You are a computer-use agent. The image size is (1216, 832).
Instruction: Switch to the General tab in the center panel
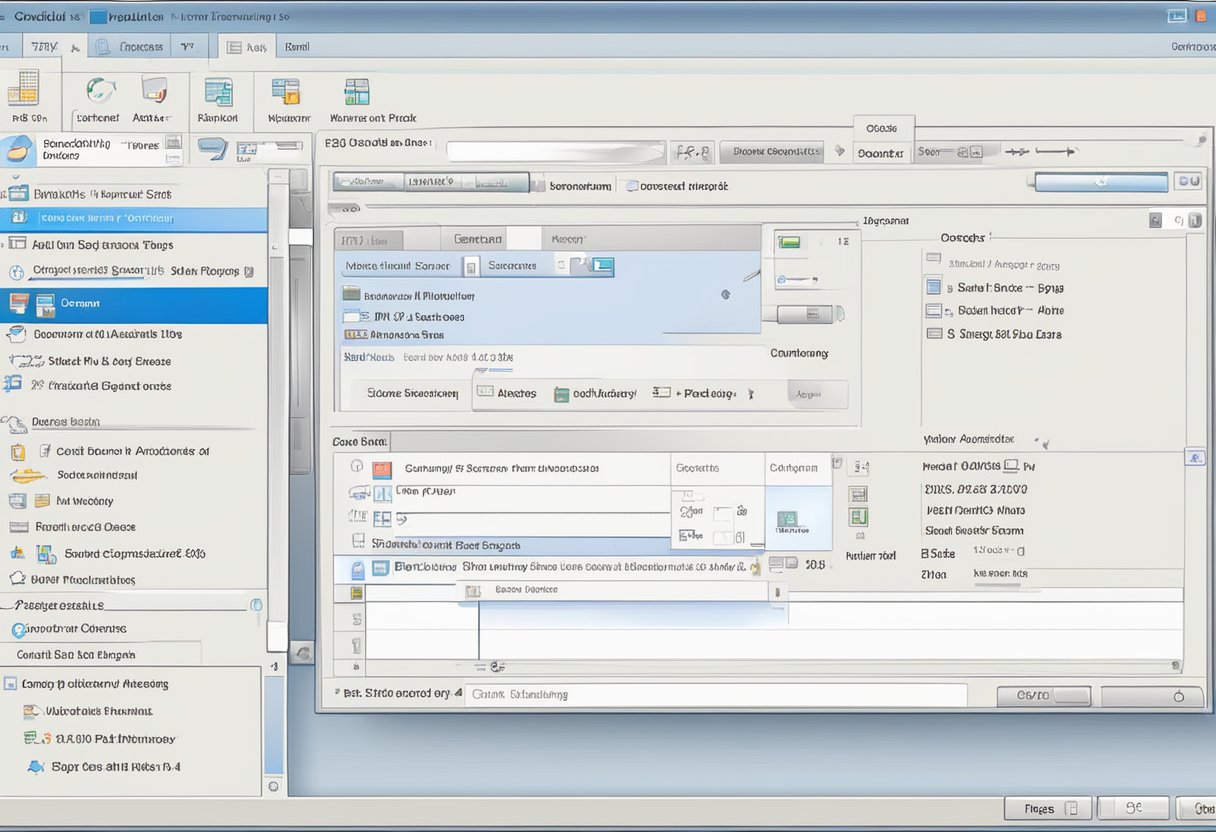click(x=479, y=239)
